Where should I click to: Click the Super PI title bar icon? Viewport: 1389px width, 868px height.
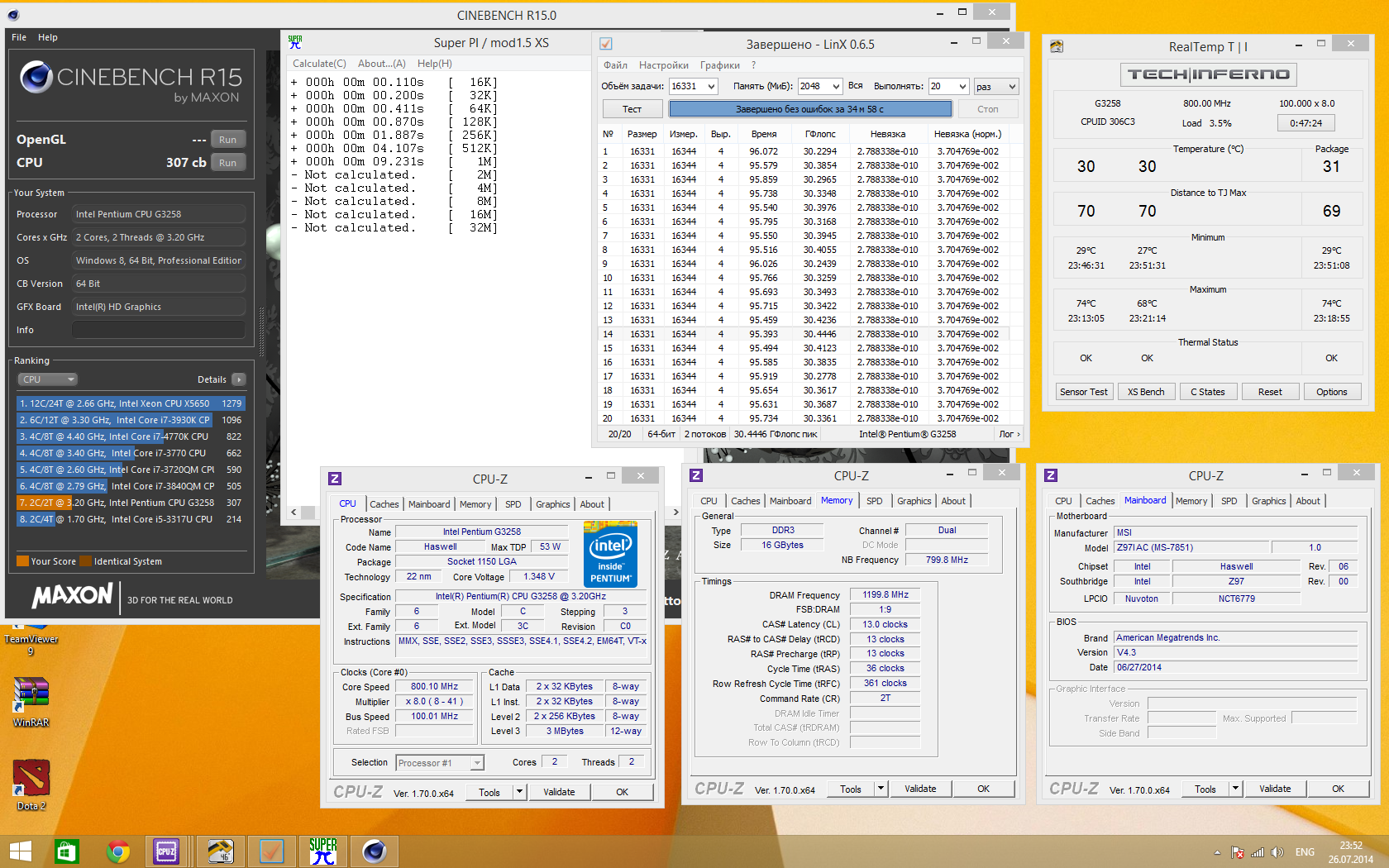295,43
